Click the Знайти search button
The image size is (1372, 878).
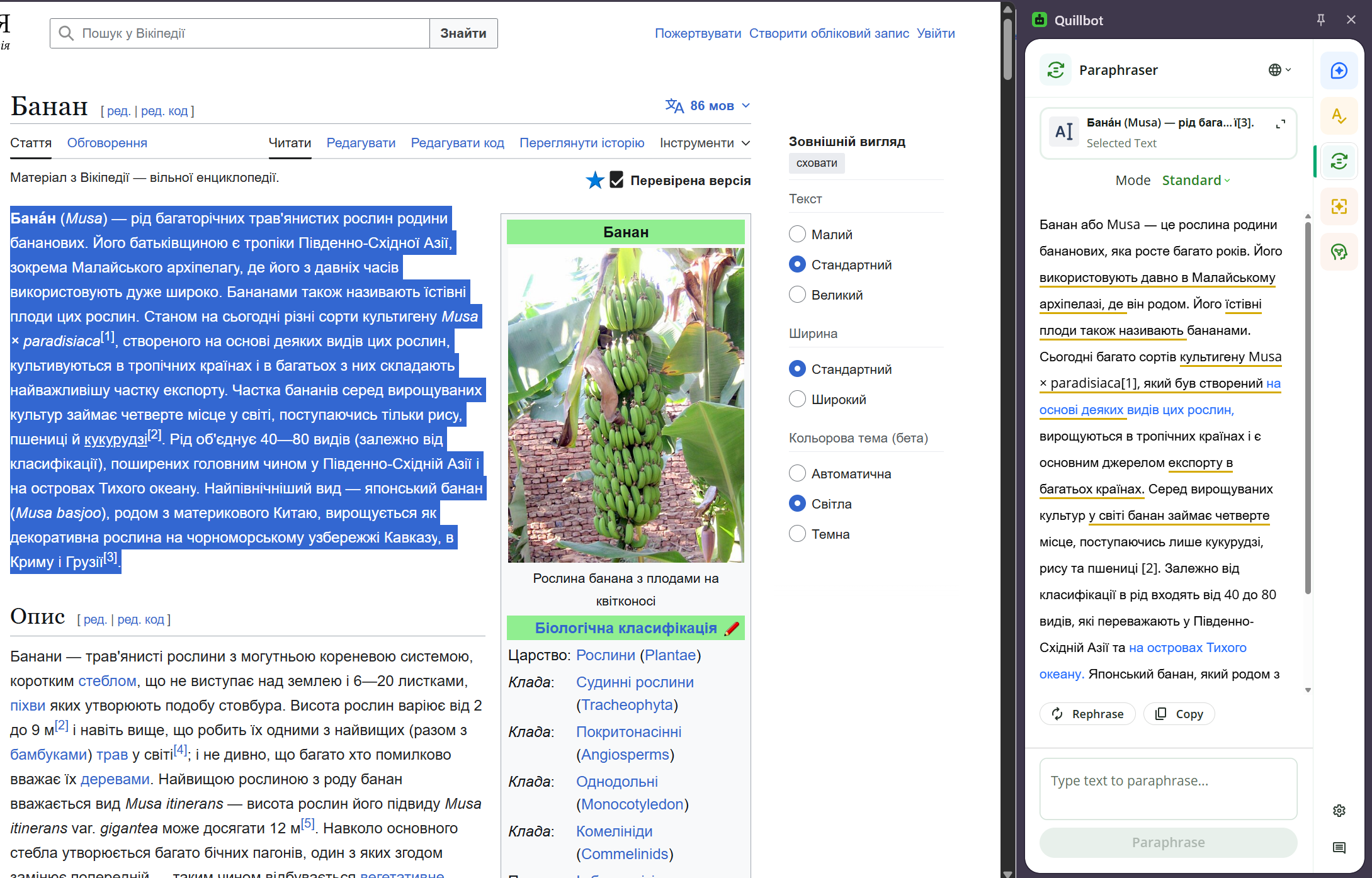(463, 33)
